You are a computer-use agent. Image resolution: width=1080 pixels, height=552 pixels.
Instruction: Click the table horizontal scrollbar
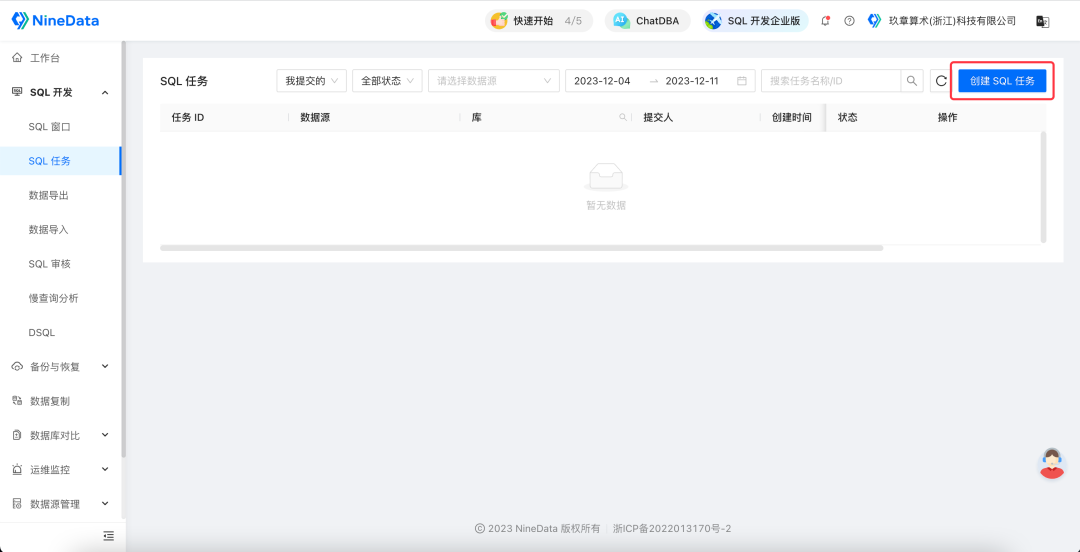tap(521, 247)
